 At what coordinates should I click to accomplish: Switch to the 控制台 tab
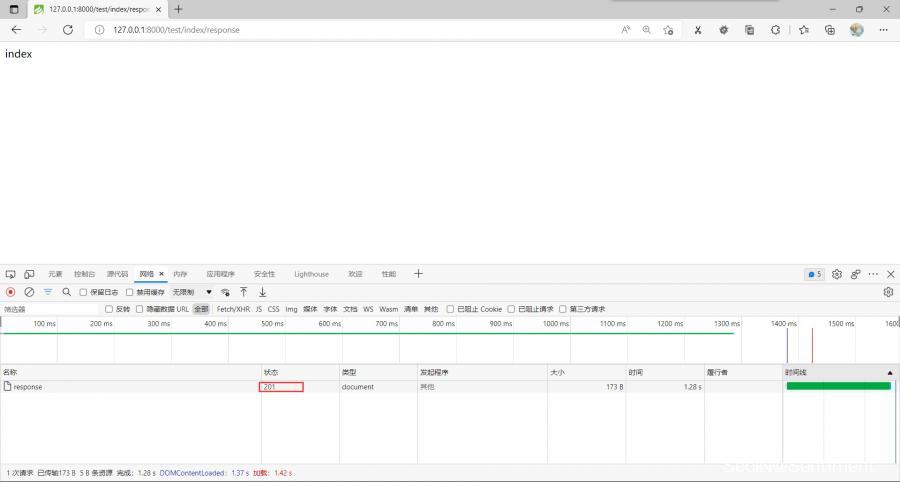84,274
